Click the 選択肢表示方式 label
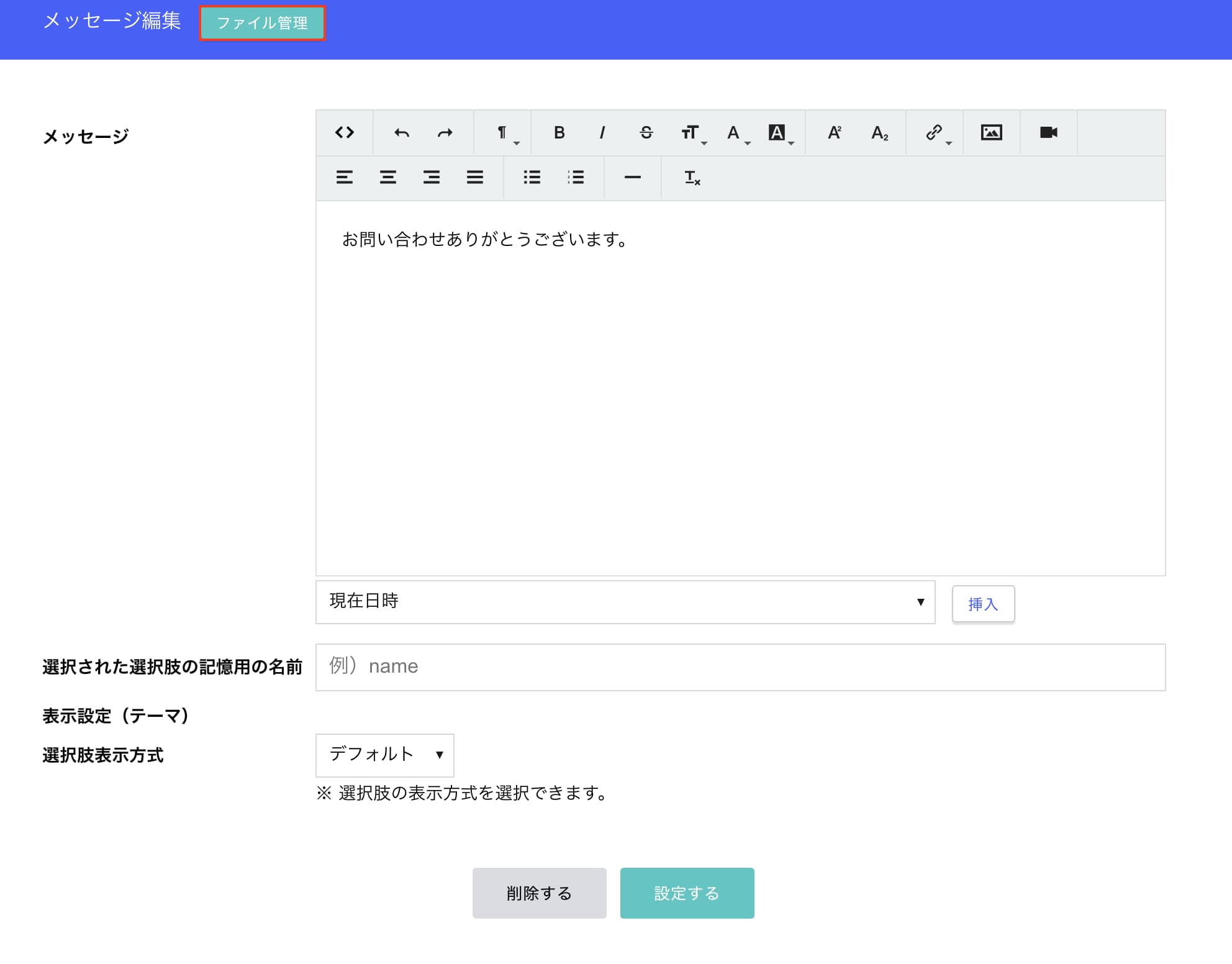Screen dimensions: 1232x964 pos(103,755)
